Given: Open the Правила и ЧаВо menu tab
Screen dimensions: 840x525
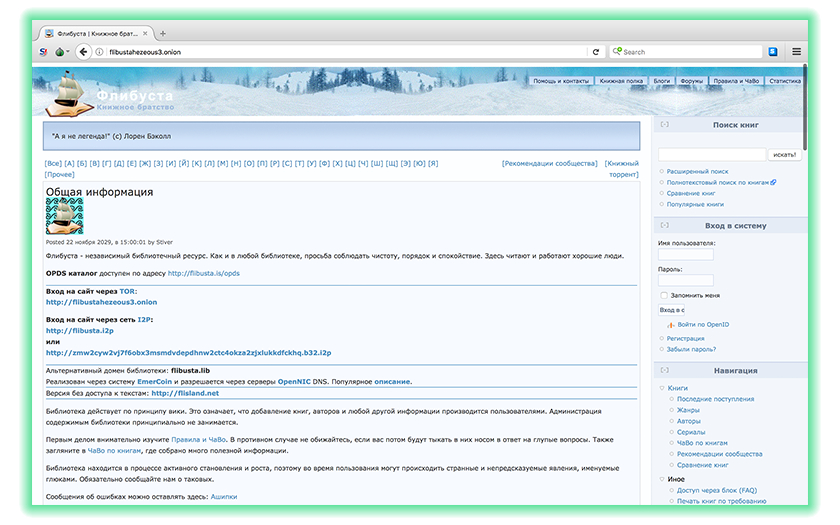Looking at the screenshot, I should pos(736,81).
